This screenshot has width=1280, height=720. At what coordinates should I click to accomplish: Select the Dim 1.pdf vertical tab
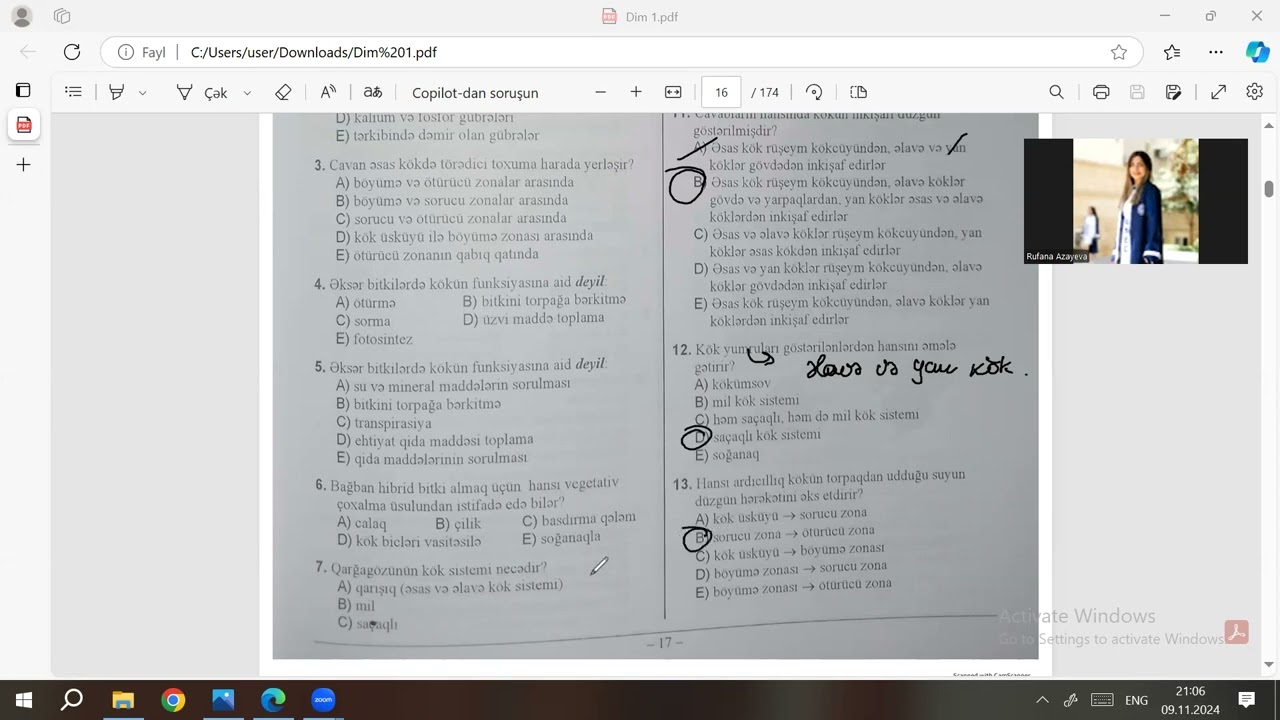click(24, 125)
